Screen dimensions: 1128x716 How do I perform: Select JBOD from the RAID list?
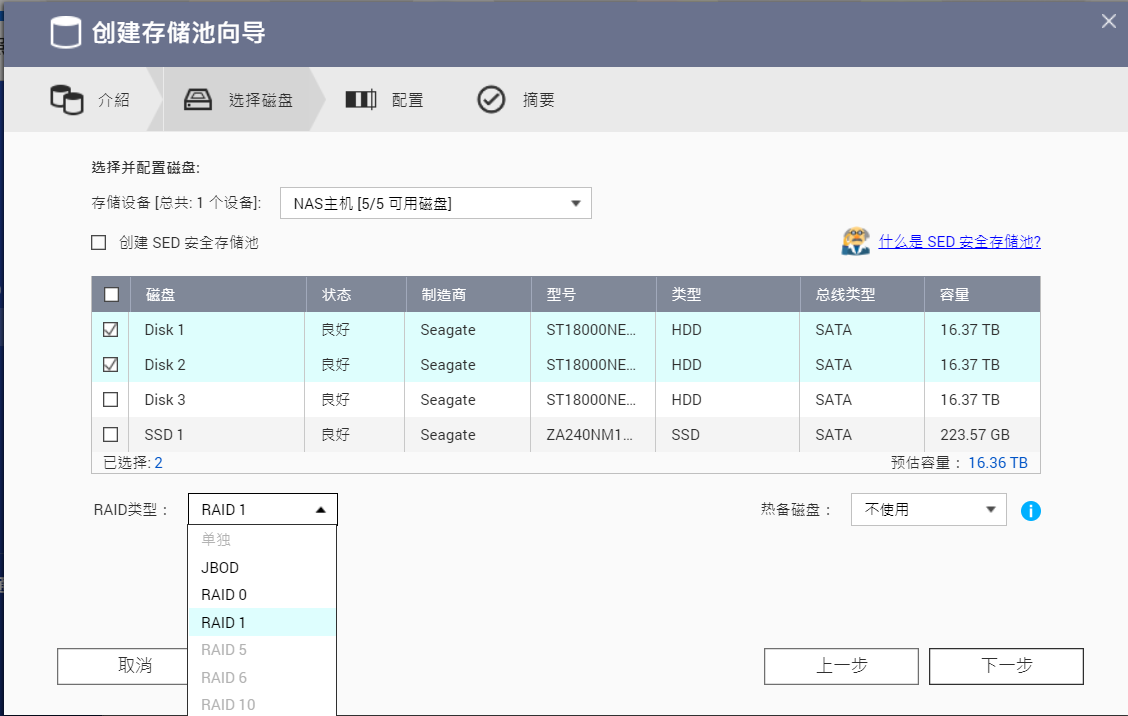tap(220, 567)
